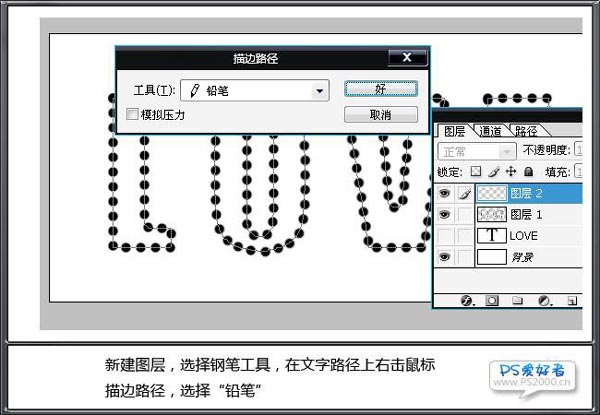
Task: Click the create new layer icon
Action: 571,299
